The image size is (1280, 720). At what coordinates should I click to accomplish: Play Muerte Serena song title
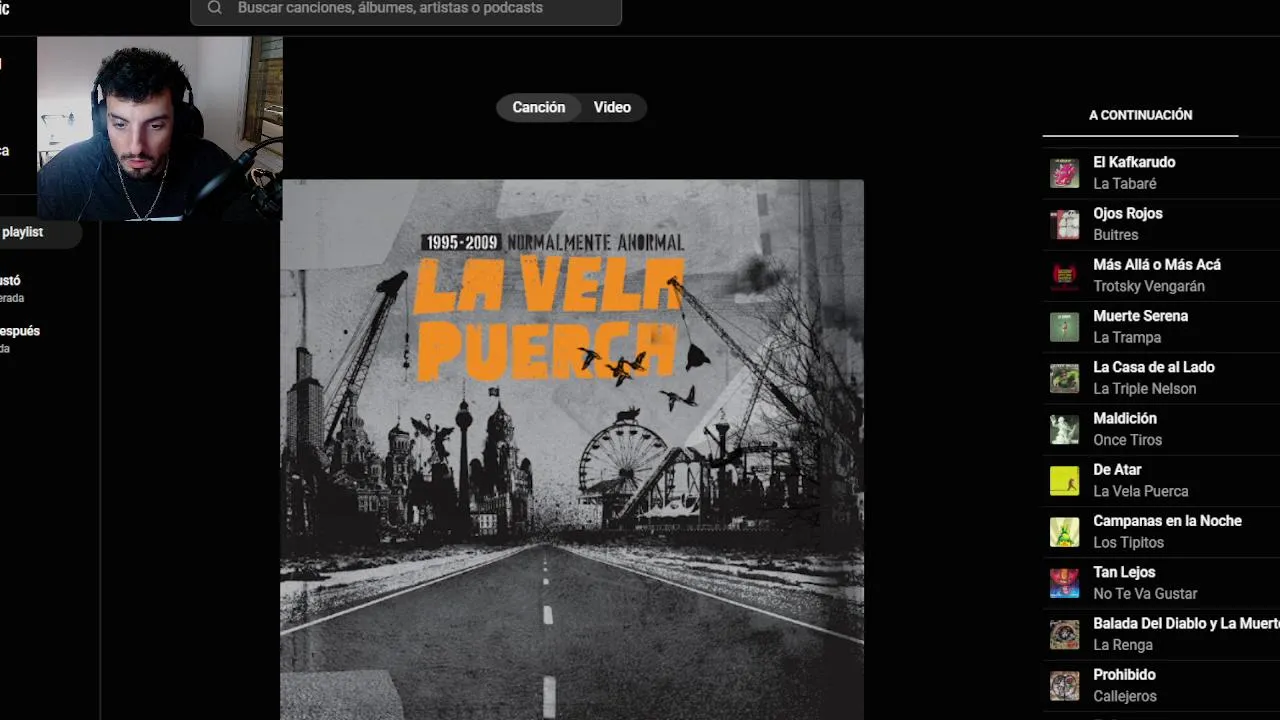1141,316
